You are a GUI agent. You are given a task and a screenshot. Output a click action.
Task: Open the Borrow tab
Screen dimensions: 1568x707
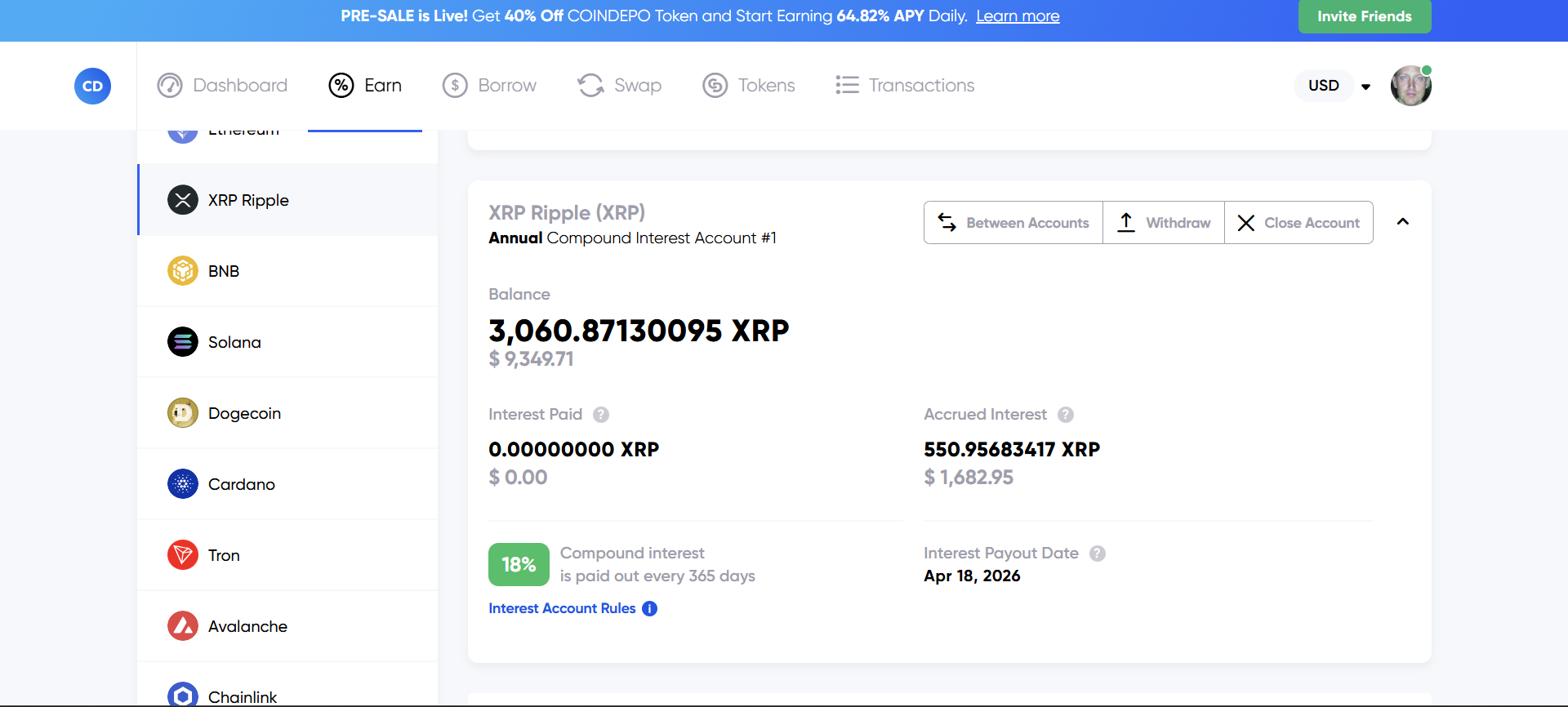489,85
